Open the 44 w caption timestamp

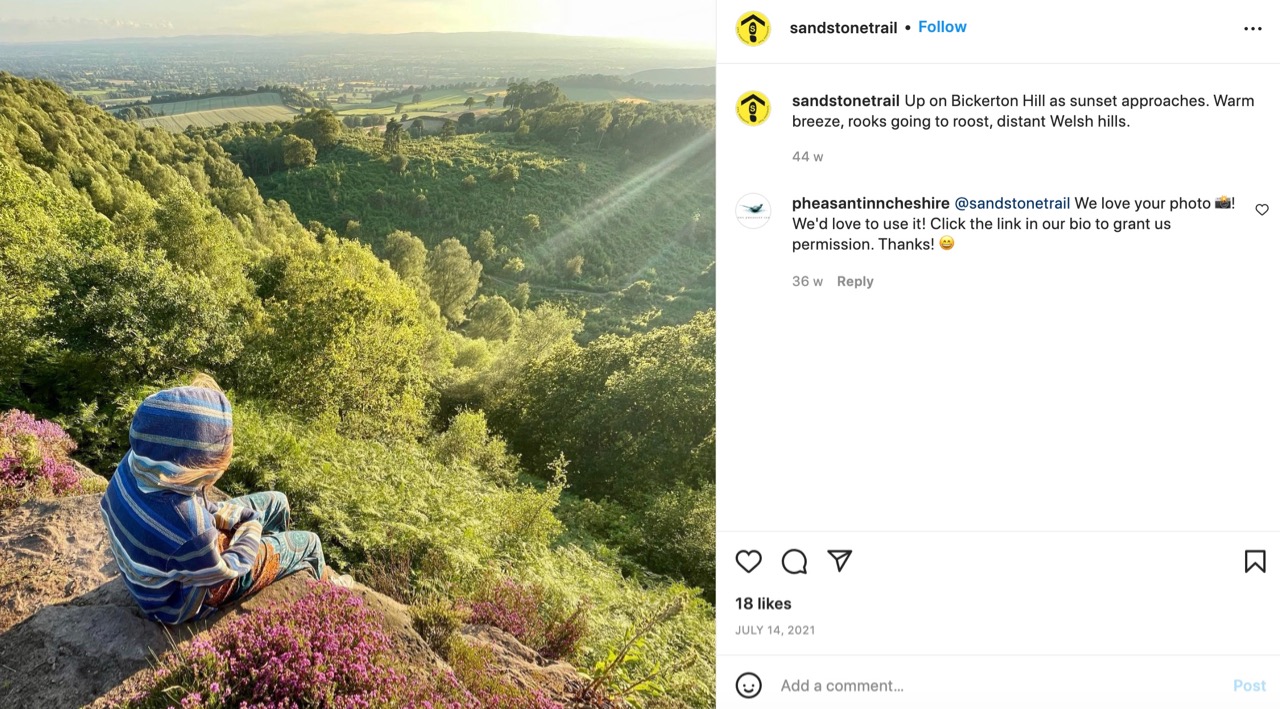(x=807, y=157)
